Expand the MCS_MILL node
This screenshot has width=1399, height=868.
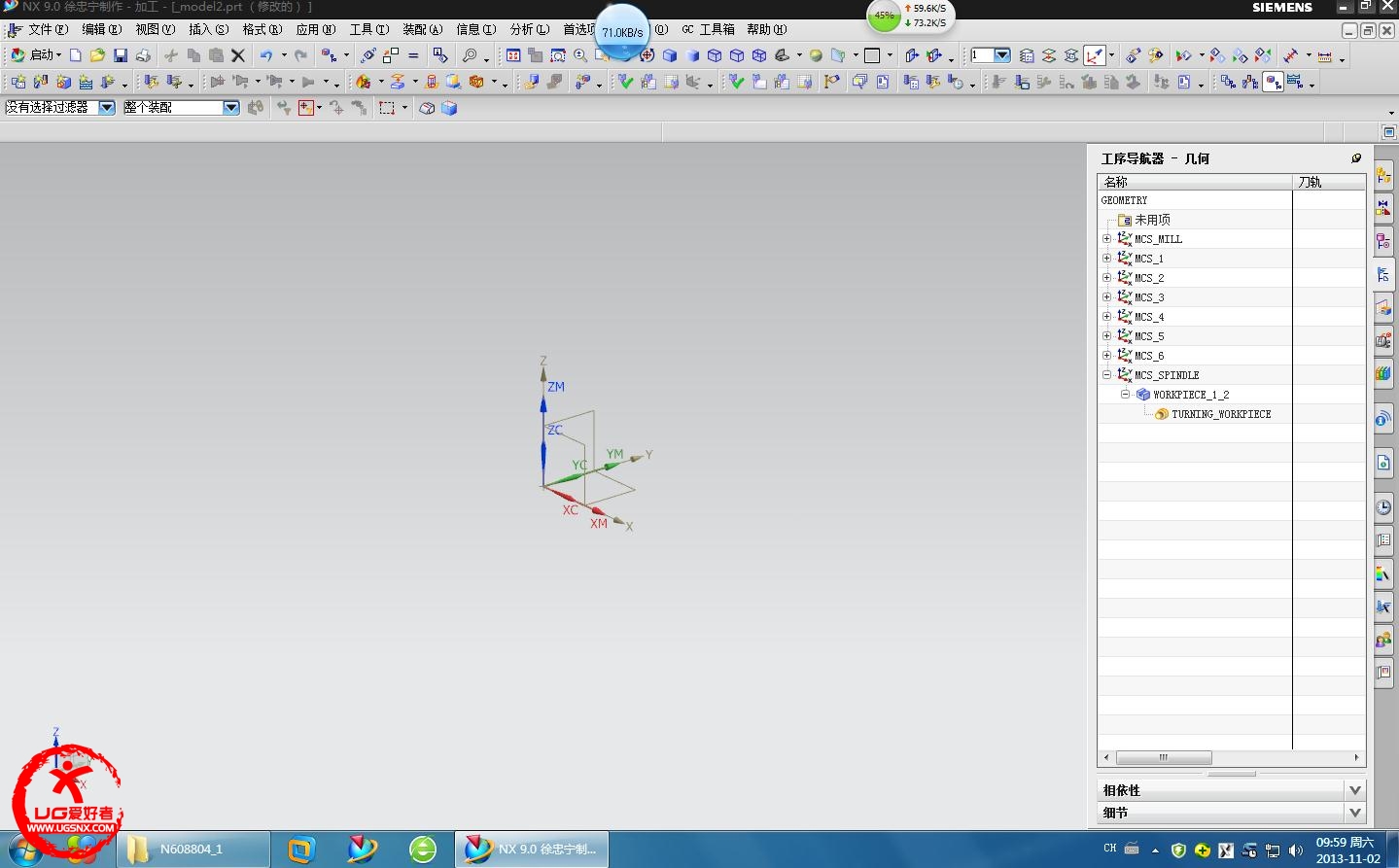tap(1106, 239)
